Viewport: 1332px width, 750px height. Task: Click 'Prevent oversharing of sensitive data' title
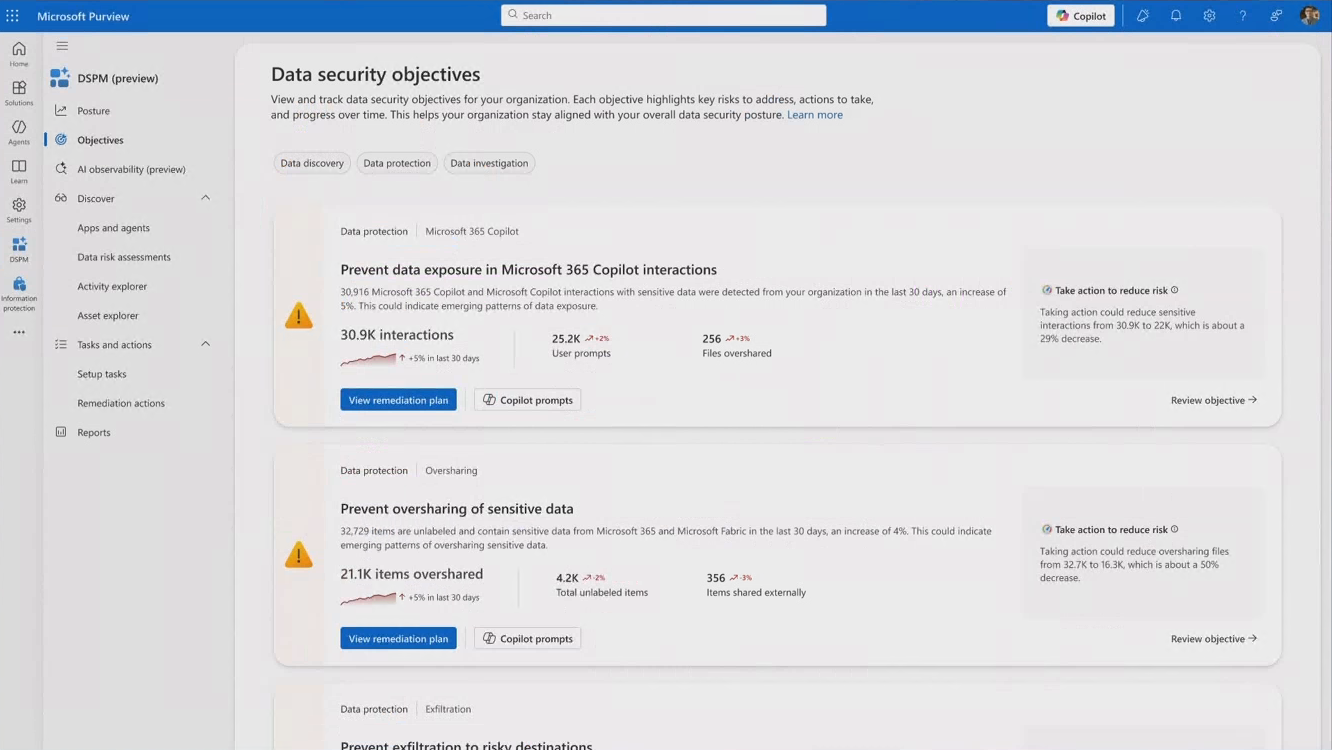[457, 509]
